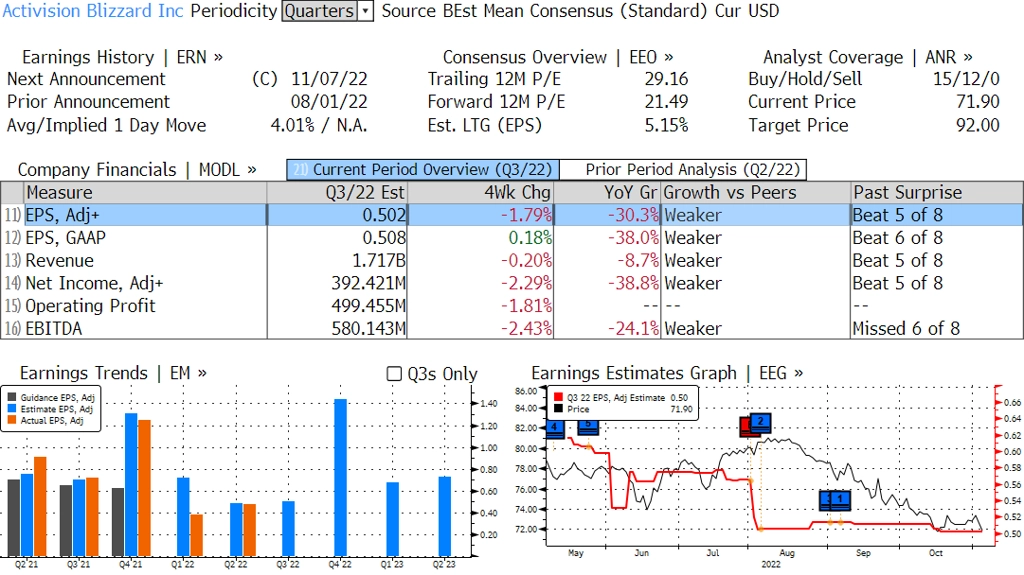Click the Quarters periodicity field
Viewport: 1024px width, 575px height.
320,11
